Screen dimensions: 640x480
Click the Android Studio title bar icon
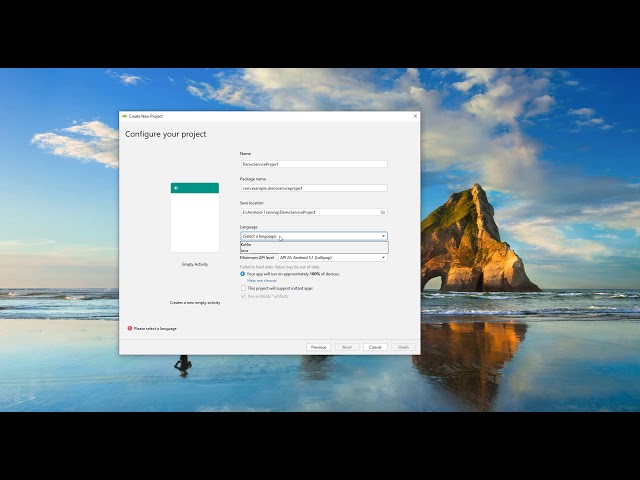coord(124,116)
